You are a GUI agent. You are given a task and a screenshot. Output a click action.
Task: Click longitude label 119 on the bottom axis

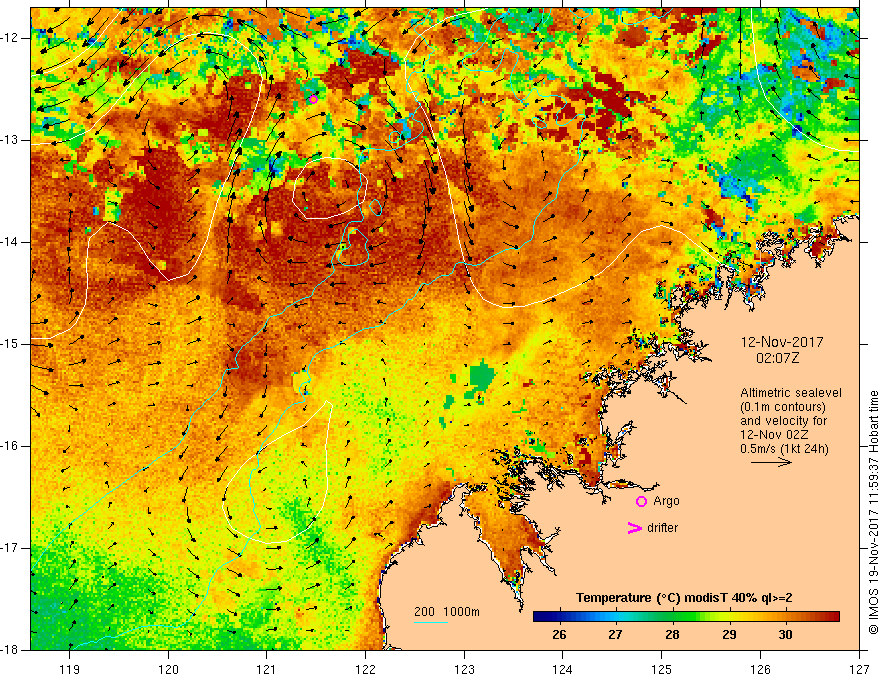tap(70, 669)
